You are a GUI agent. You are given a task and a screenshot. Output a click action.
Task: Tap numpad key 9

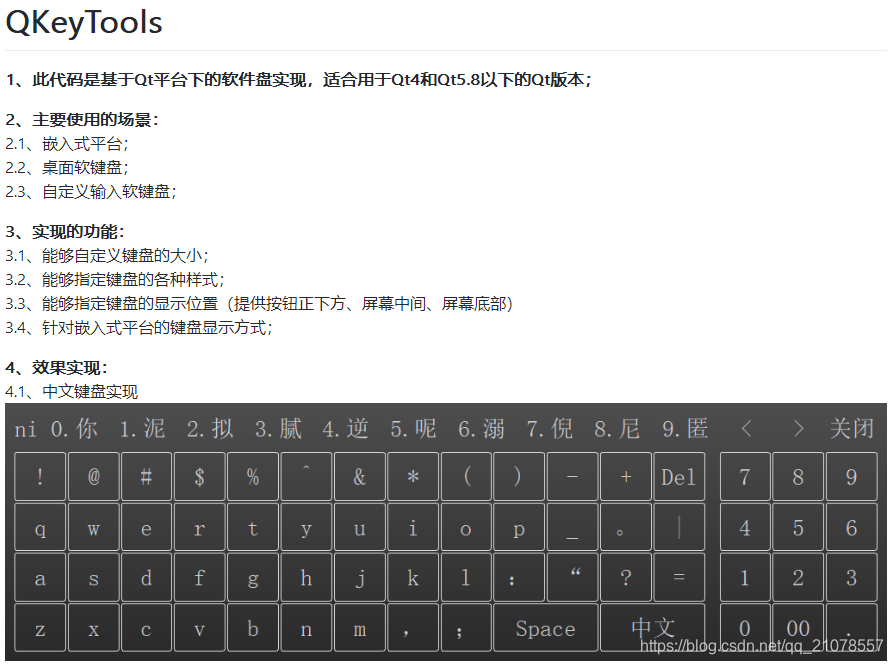coord(851,476)
